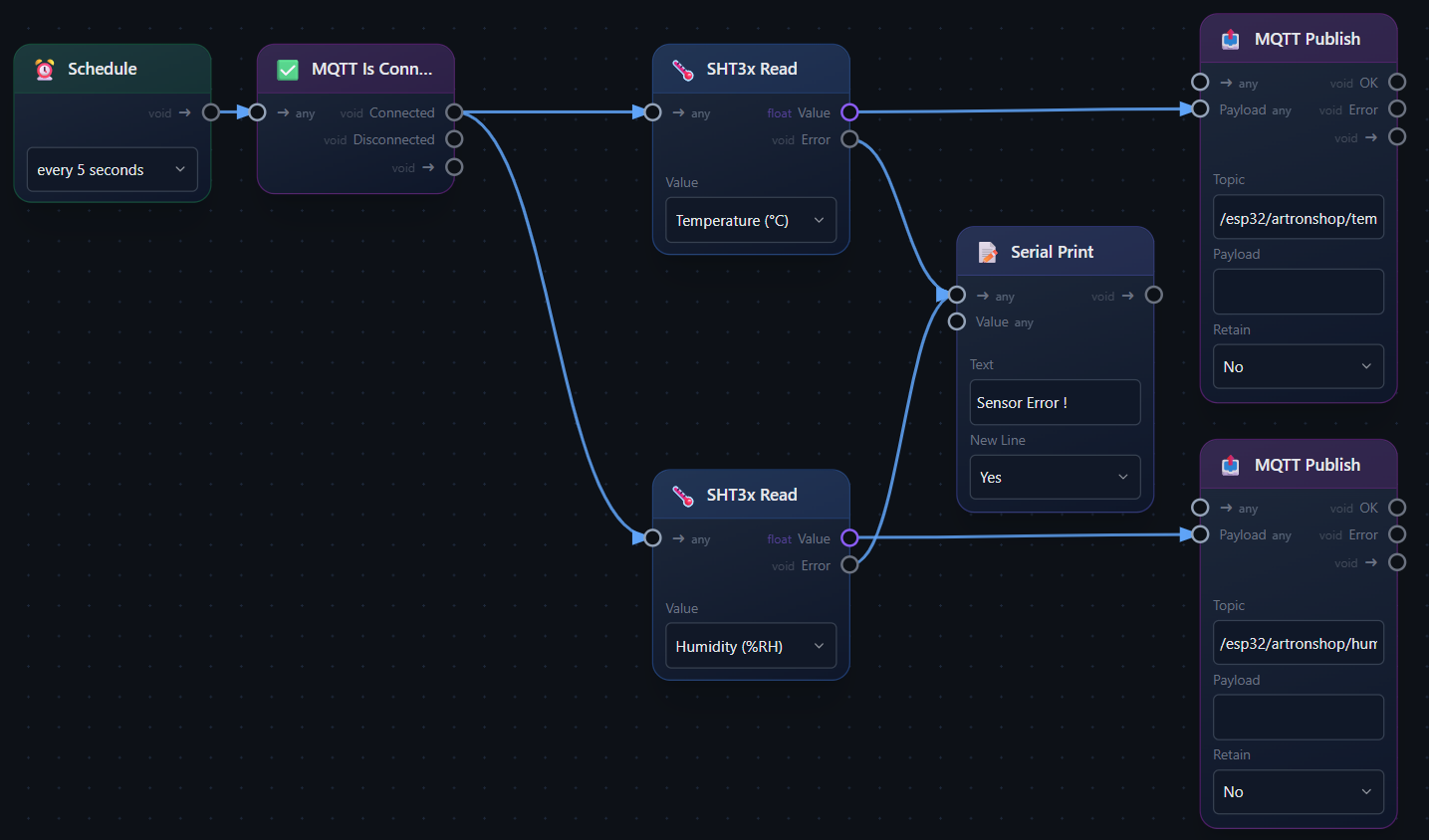Click empty Payload field on humidity MQTT Publish node
The image size is (1429, 840).
[x=1299, y=717]
